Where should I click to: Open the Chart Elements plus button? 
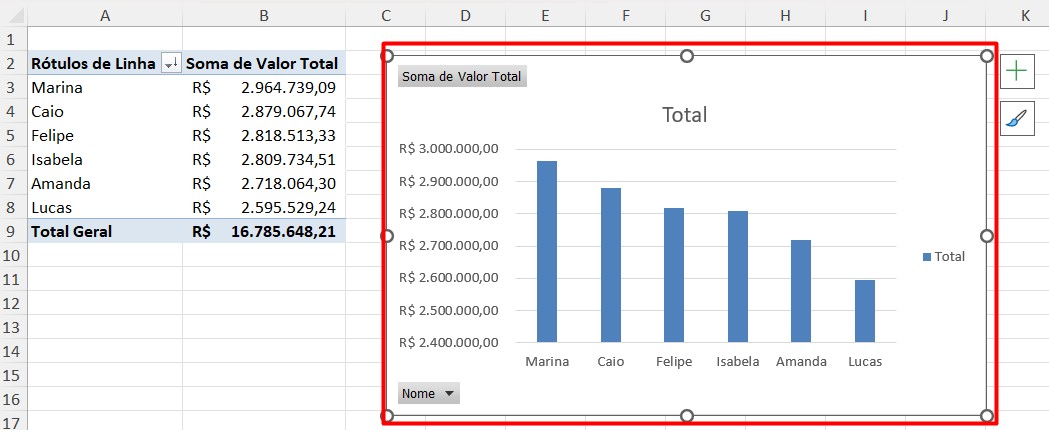click(1017, 71)
